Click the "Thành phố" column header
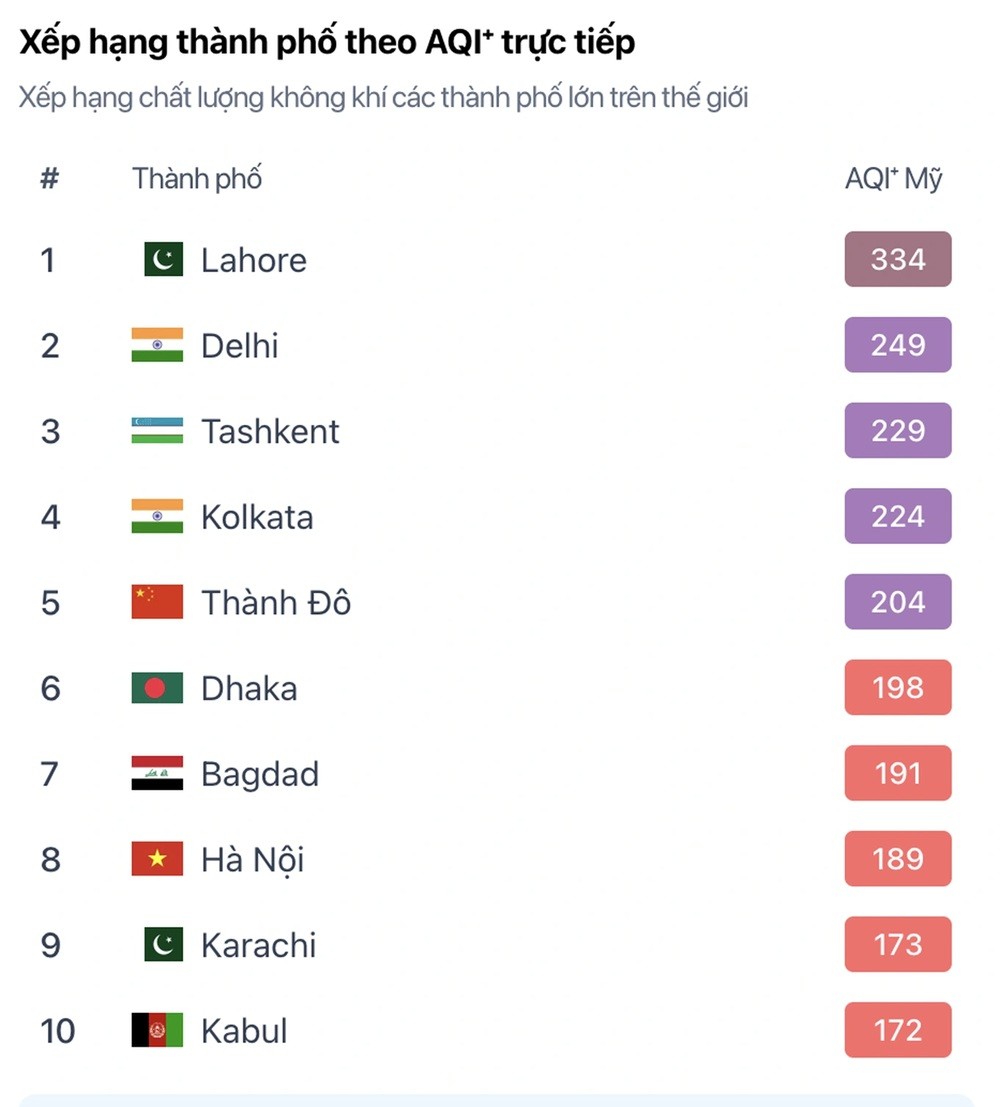Viewport: 1000px width, 1107px height. coord(197,179)
